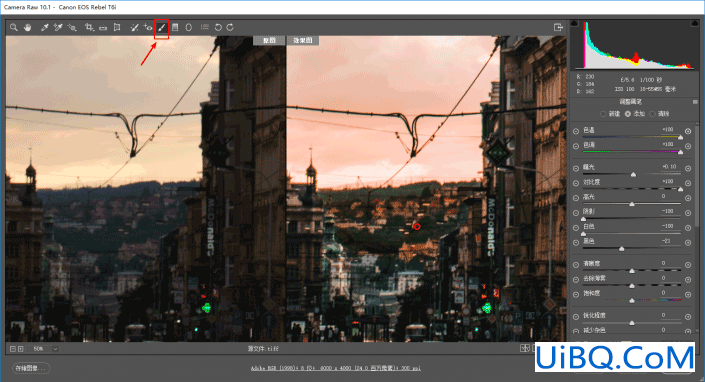Screen dimensions: 705x382
Task: Cycle before/after preview view icon
Action: coord(525,348)
